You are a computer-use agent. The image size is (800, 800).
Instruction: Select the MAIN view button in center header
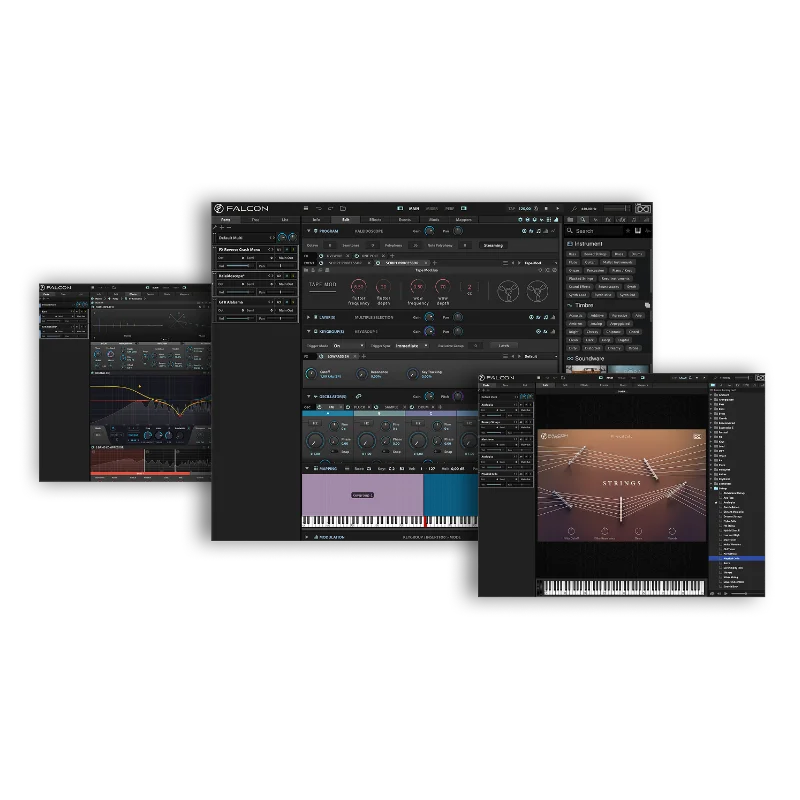tap(414, 208)
